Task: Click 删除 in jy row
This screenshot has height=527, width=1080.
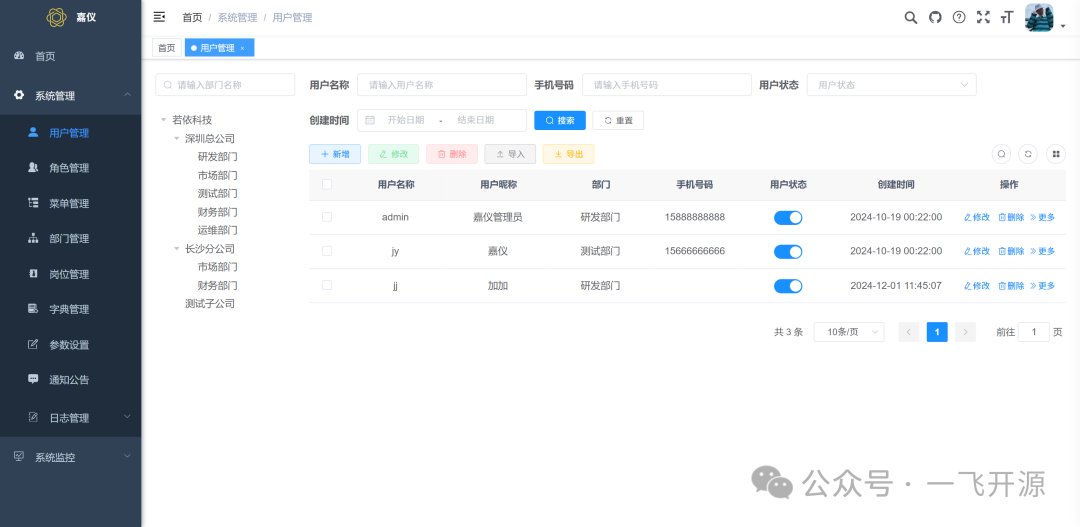Action: (1011, 251)
